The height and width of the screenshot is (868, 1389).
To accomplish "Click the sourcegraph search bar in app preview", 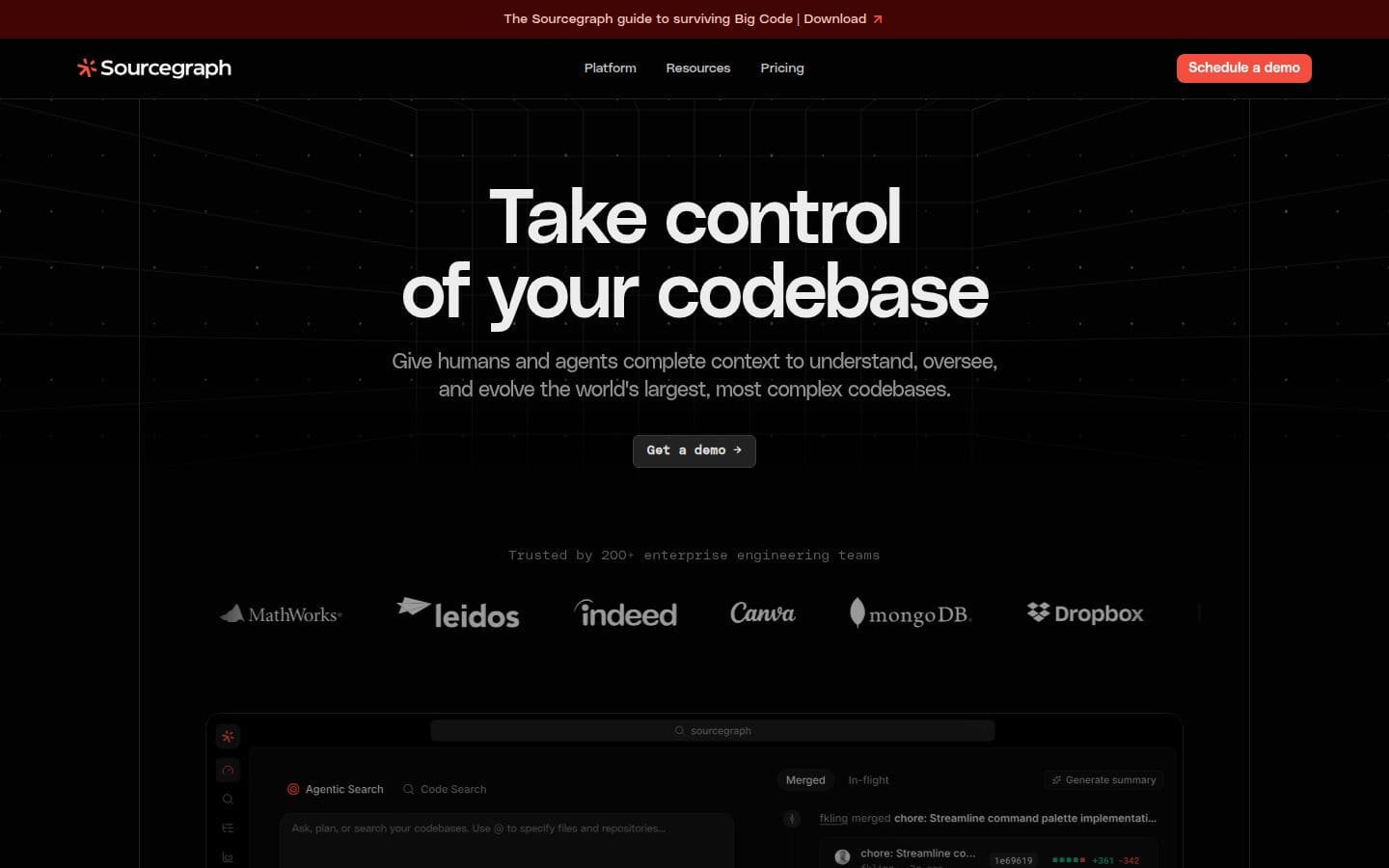I will 712,731.
